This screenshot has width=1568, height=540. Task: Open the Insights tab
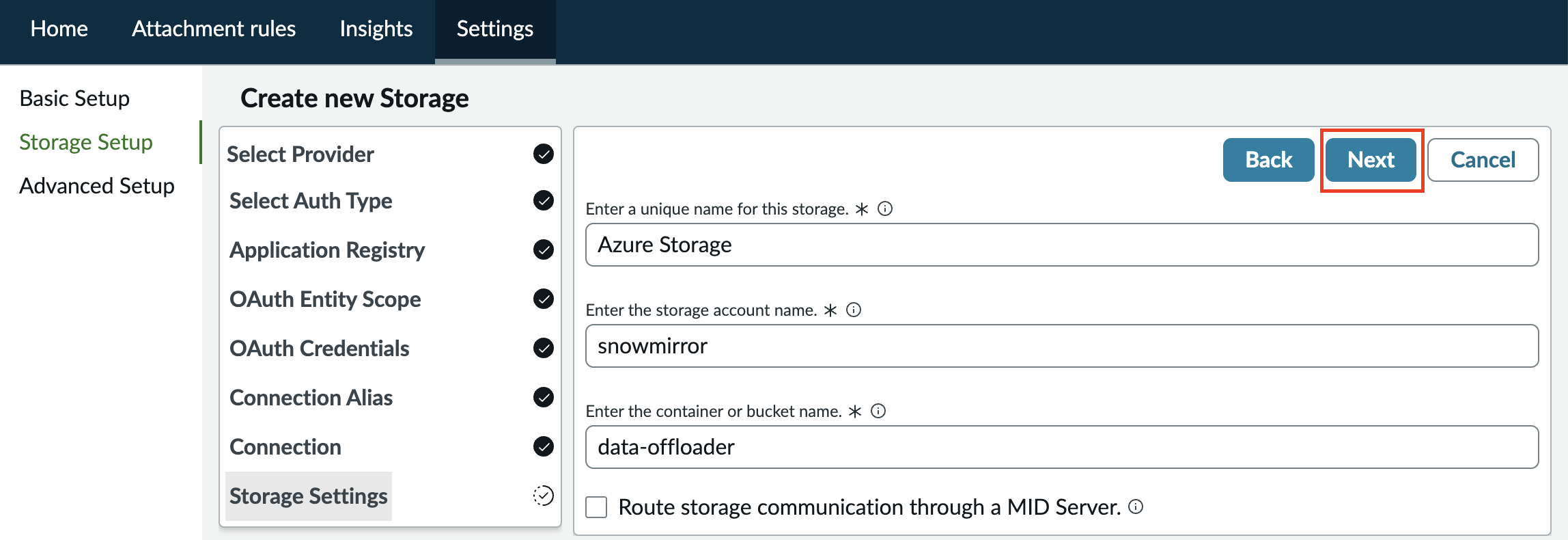[x=376, y=29]
